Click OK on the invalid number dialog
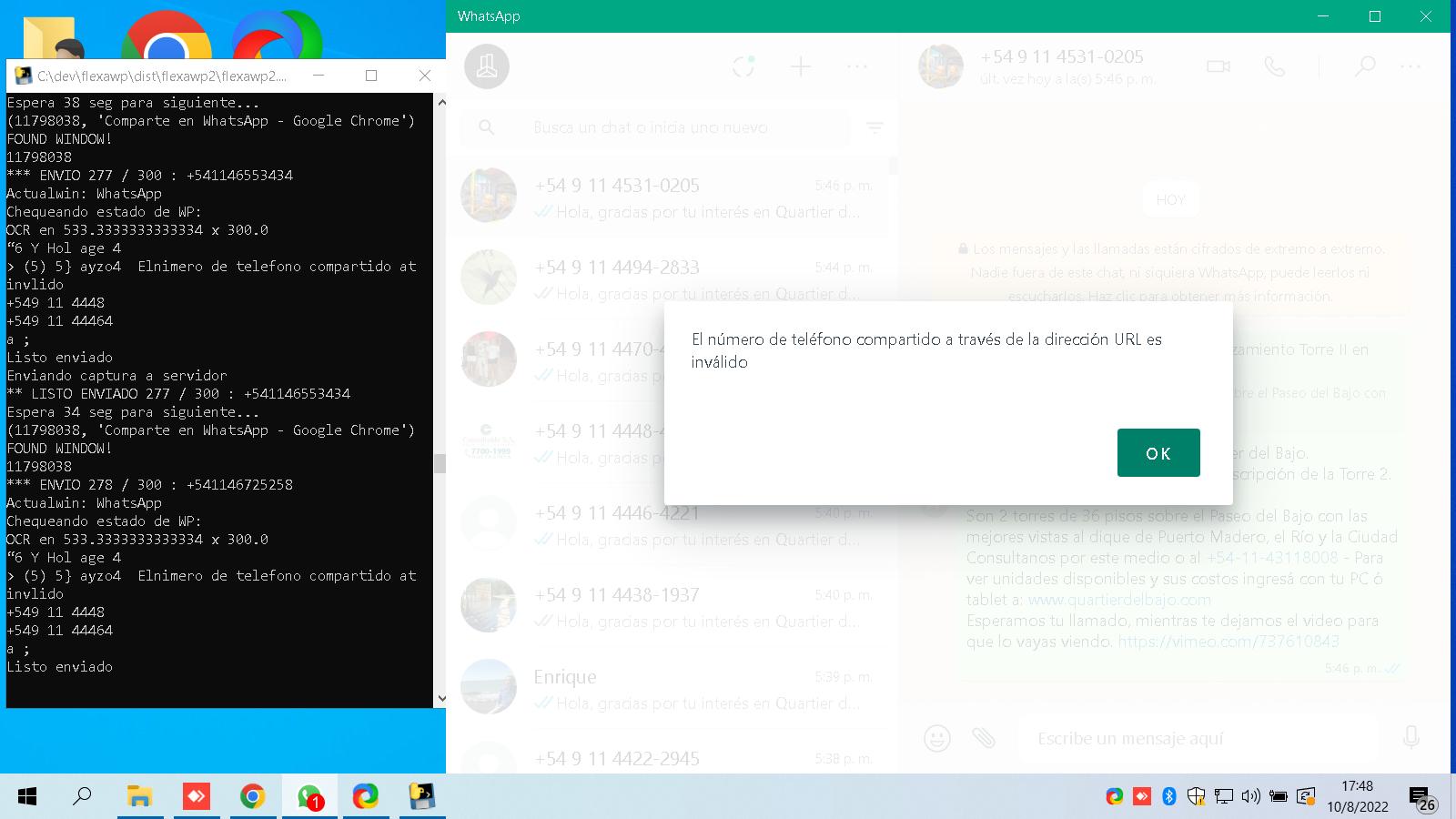The width and height of the screenshot is (1456, 819). (x=1158, y=452)
